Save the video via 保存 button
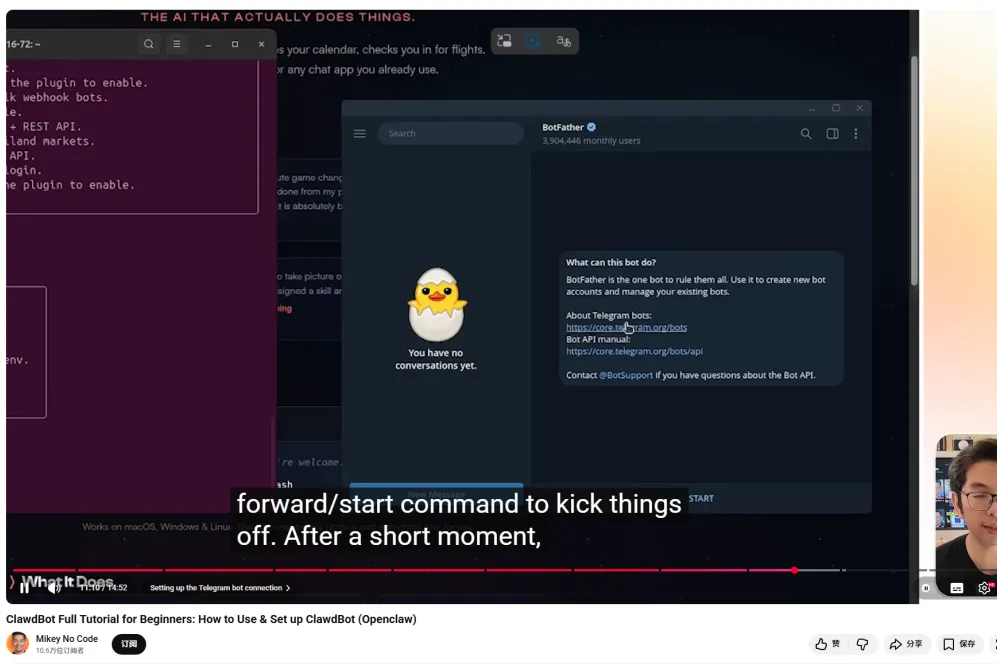The image size is (997, 664). [959, 644]
